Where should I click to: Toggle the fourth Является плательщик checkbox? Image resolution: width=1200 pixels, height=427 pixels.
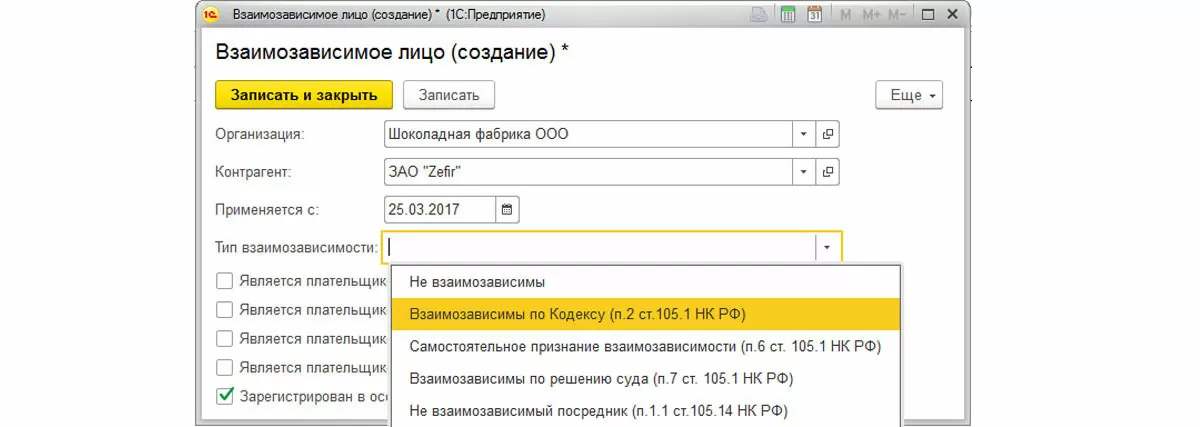coord(225,367)
